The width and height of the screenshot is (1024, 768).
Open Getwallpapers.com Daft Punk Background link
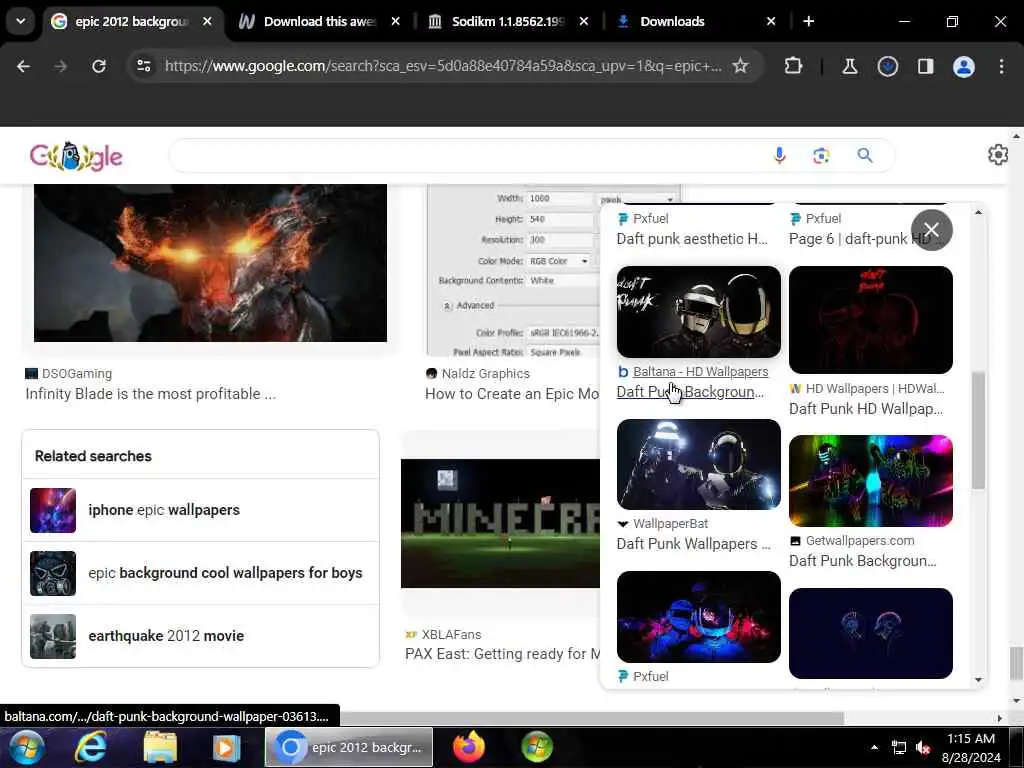click(x=863, y=561)
